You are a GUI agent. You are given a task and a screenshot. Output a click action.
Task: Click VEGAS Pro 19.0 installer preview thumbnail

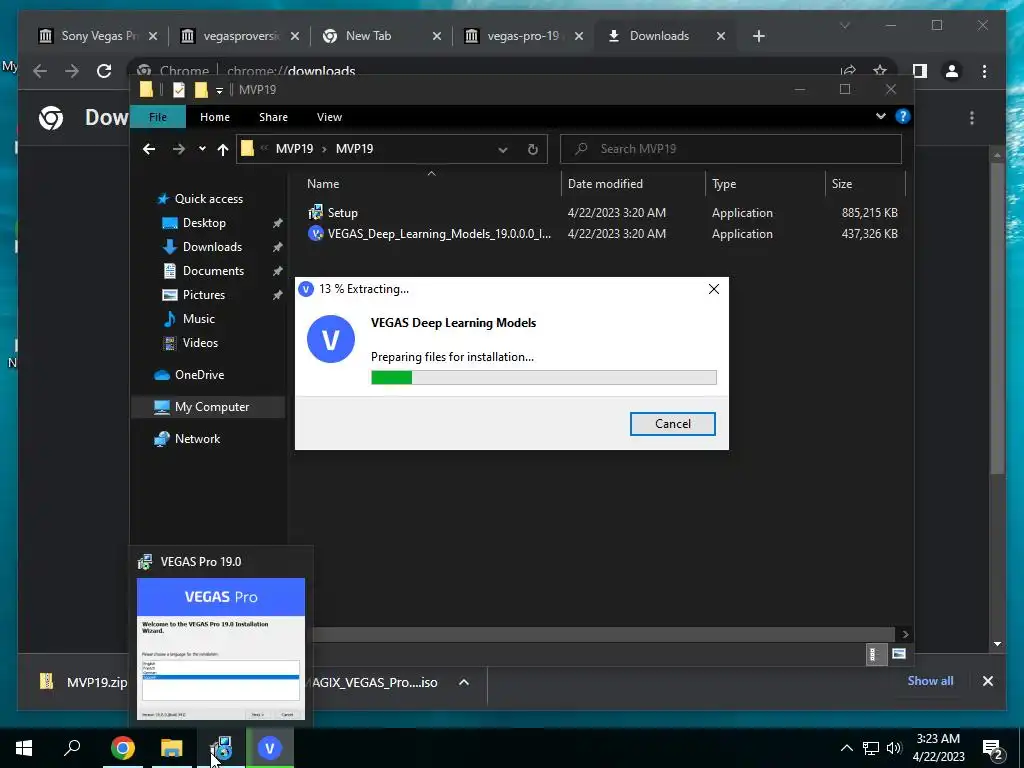(x=221, y=648)
